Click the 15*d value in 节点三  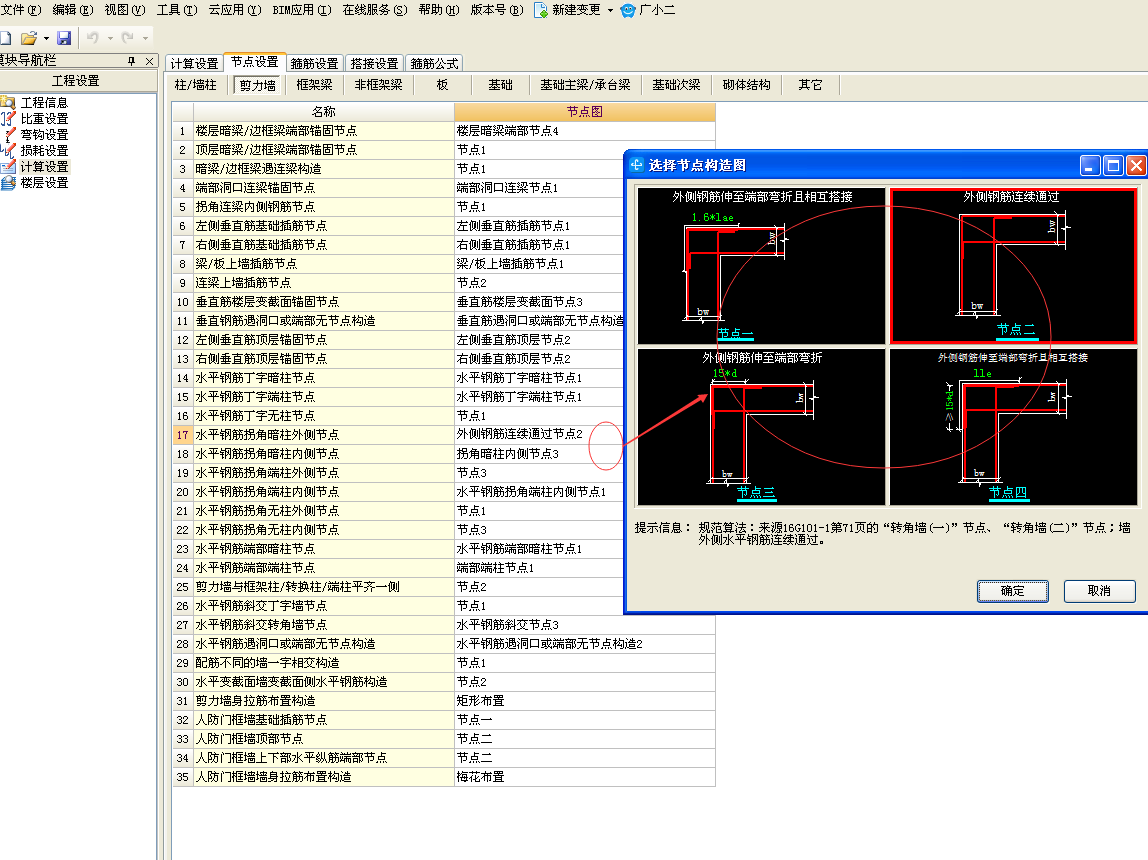[x=725, y=373]
